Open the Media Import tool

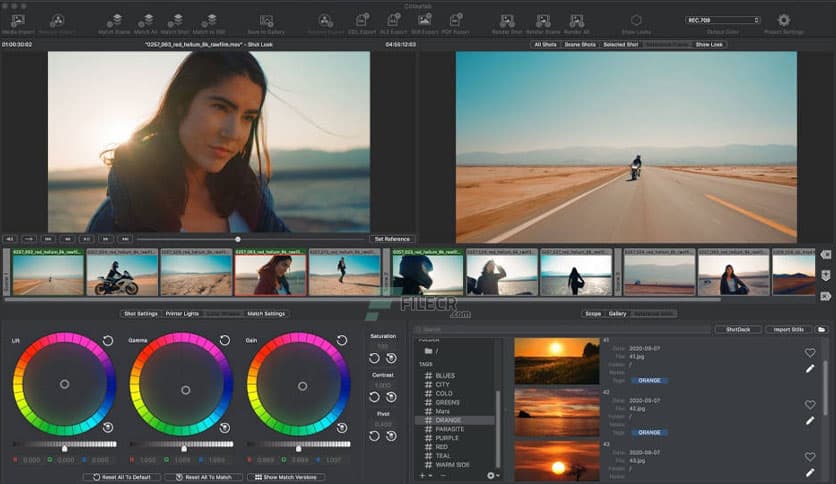tap(18, 21)
